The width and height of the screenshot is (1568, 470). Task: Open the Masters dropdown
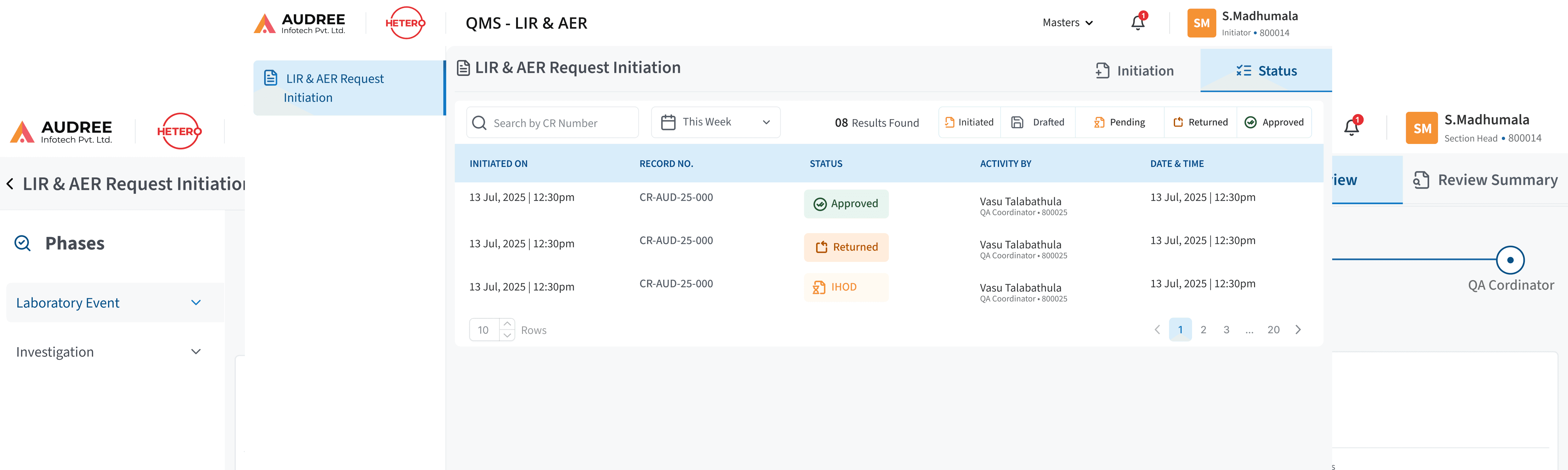tap(1067, 23)
